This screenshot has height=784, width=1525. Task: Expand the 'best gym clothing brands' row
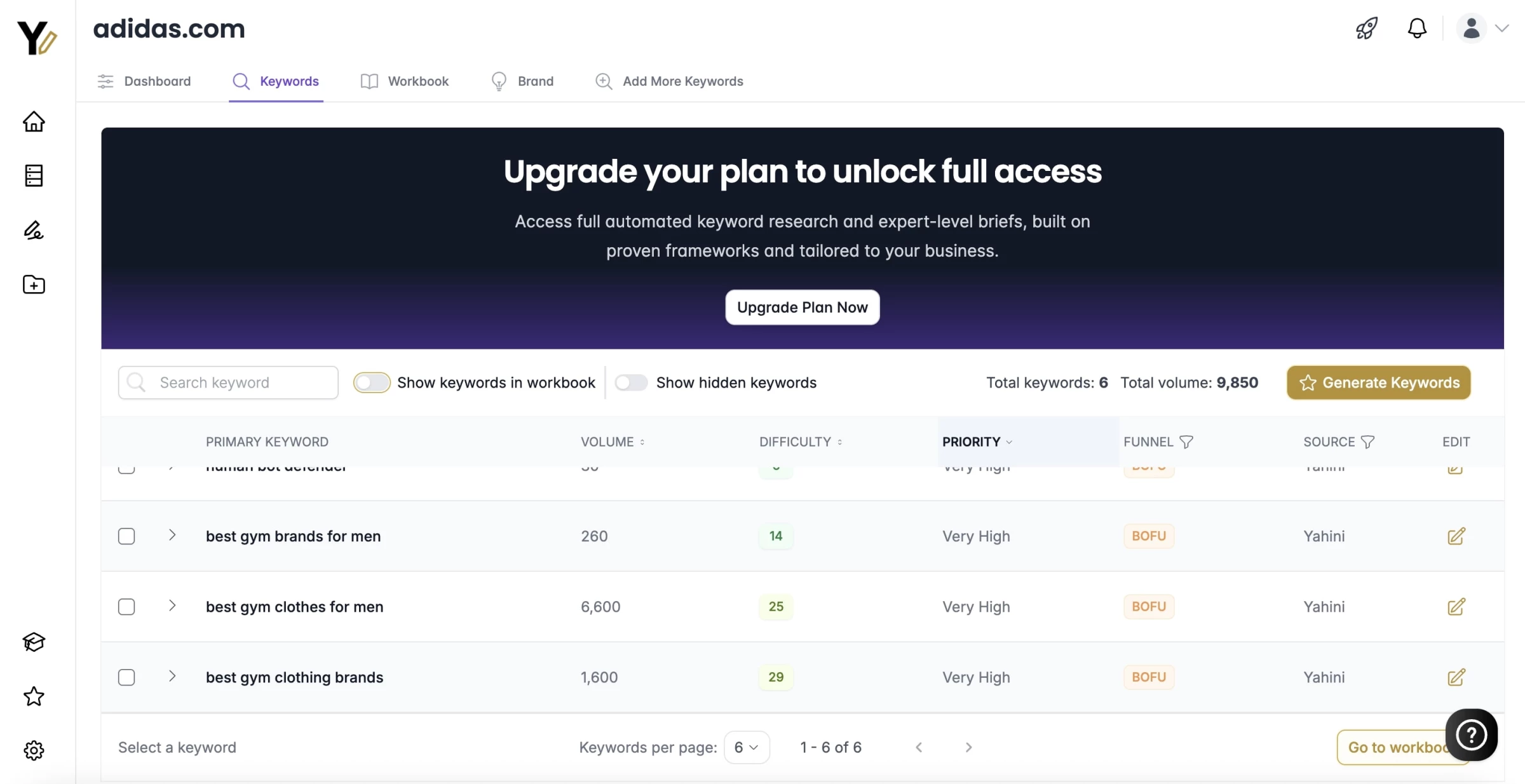tap(172, 676)
